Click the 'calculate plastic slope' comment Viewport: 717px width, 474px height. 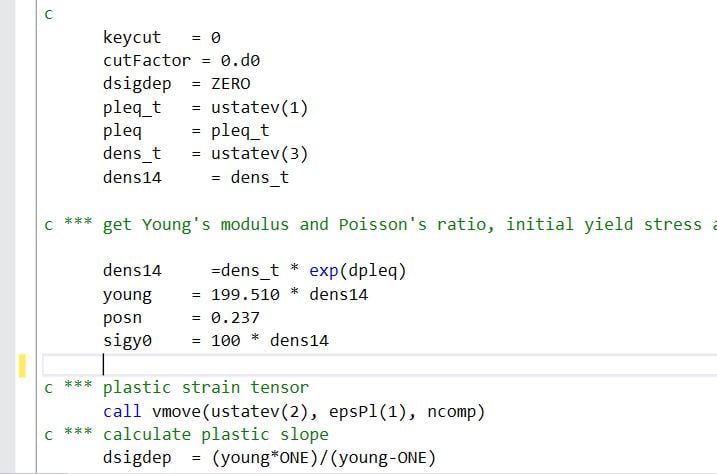[x=216, y=434]
